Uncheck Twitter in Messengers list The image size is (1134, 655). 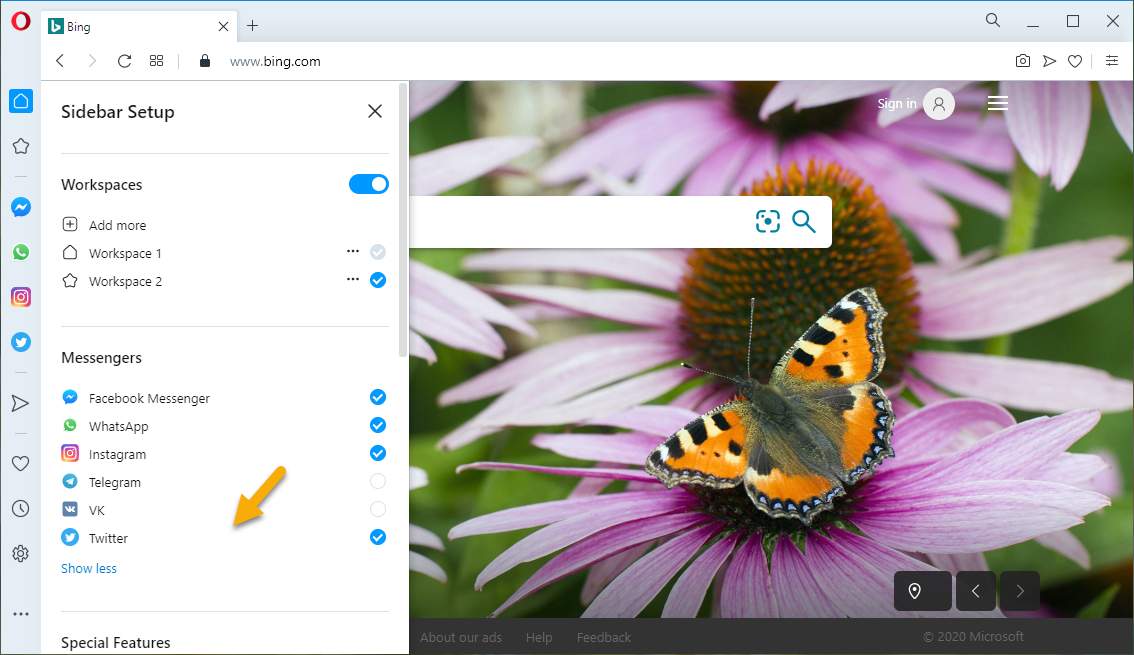point(378,537)
